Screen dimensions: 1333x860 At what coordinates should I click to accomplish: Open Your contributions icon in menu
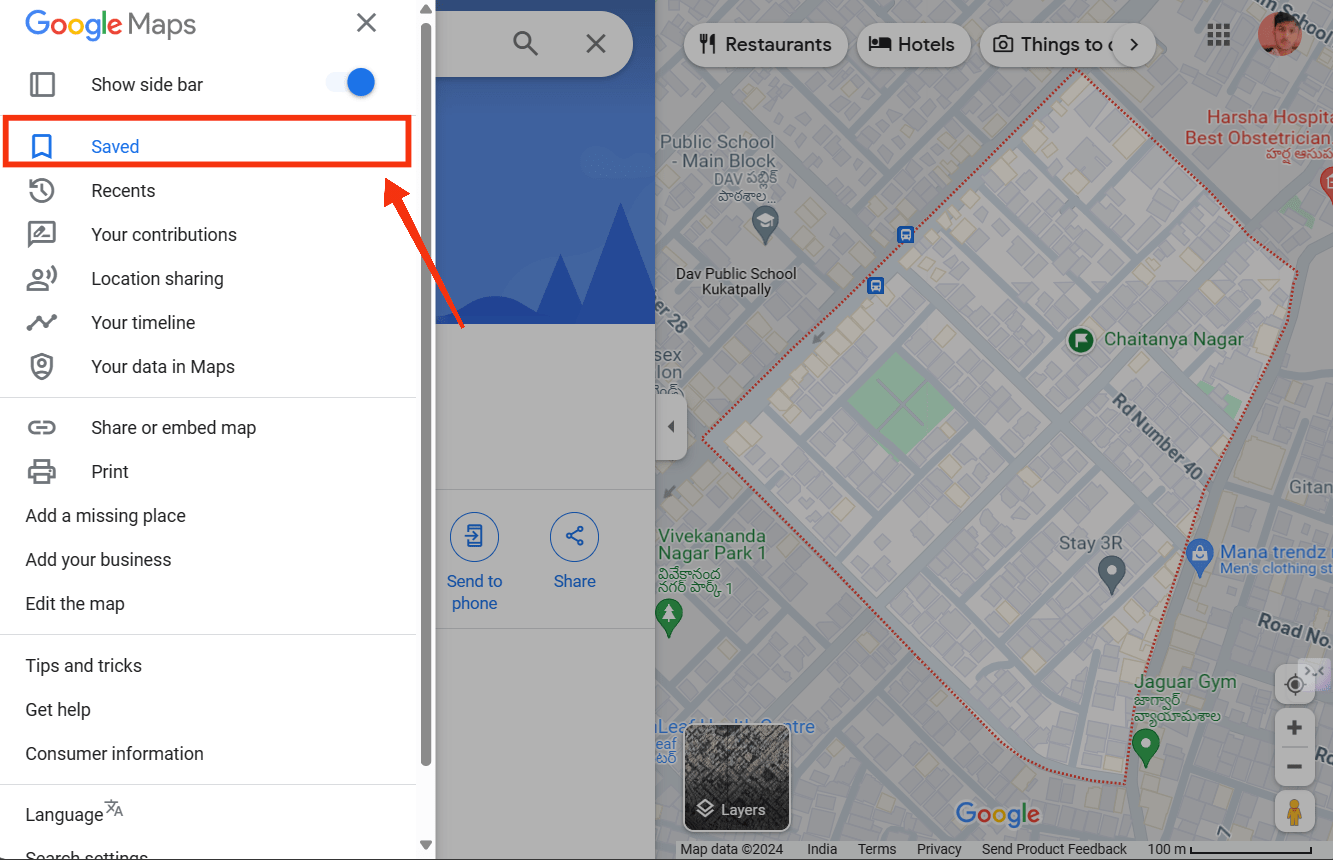click(x=41, y=234)
